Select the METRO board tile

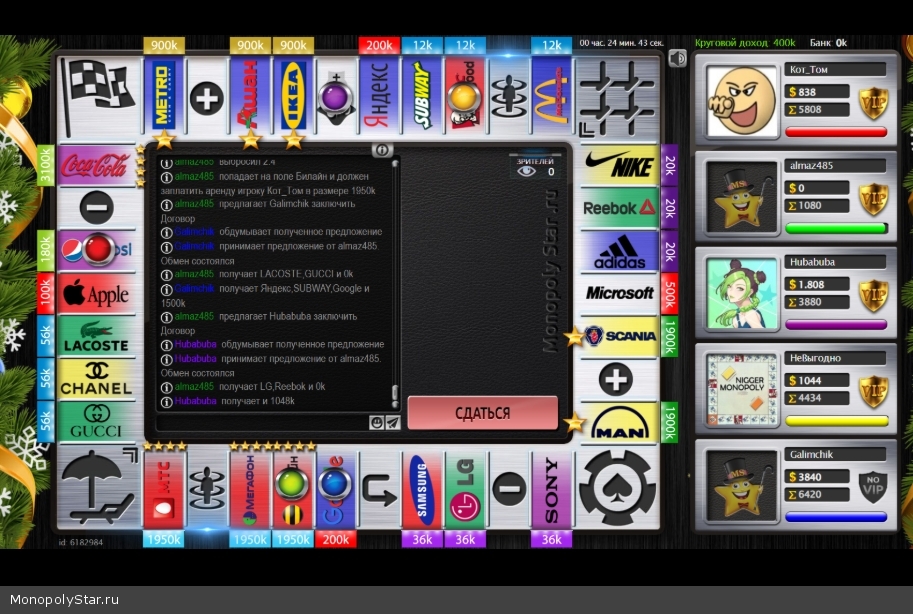164,96
